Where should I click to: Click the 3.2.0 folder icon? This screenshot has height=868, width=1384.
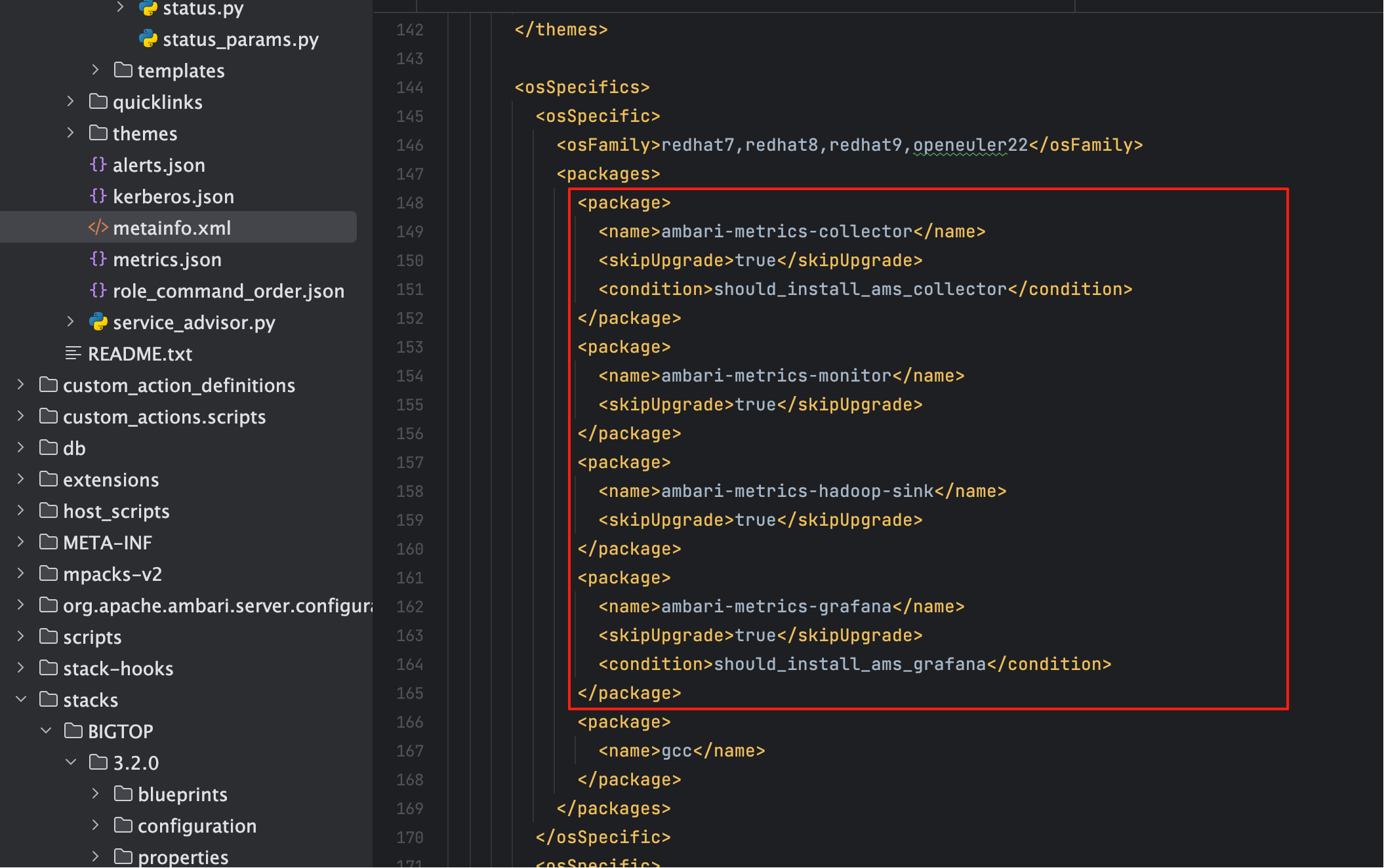tap(98, 762)
